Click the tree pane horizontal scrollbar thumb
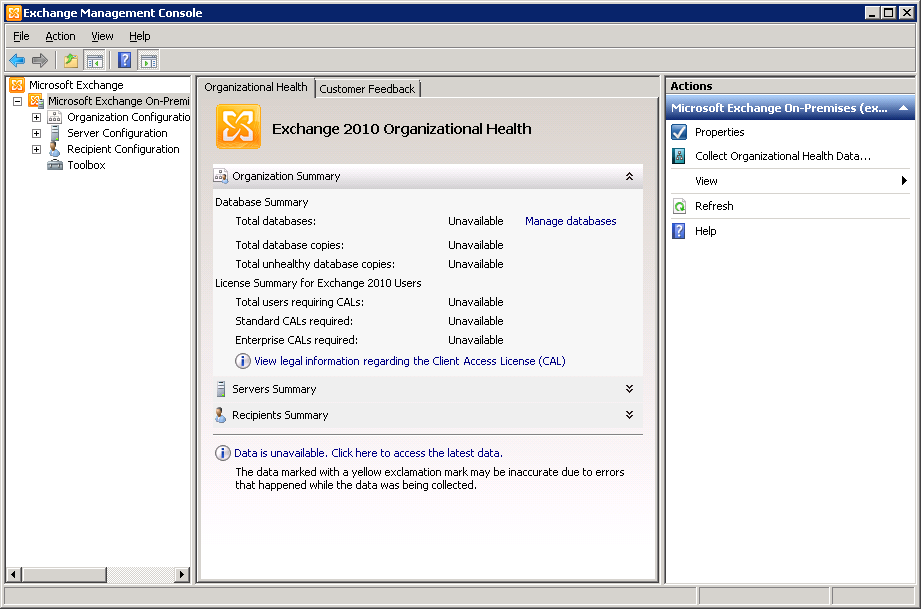The height and width of the screenshot is (609, 921). click(64, 574)
